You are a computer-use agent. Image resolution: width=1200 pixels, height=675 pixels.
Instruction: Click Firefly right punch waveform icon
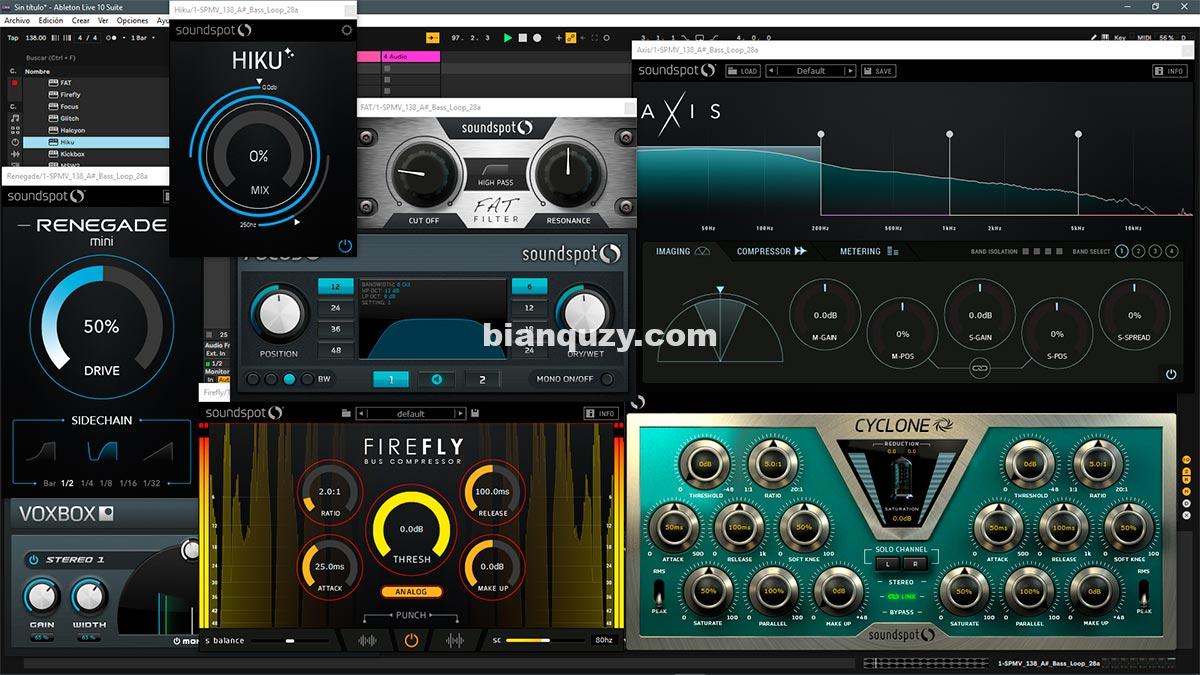tap(455, 640)
